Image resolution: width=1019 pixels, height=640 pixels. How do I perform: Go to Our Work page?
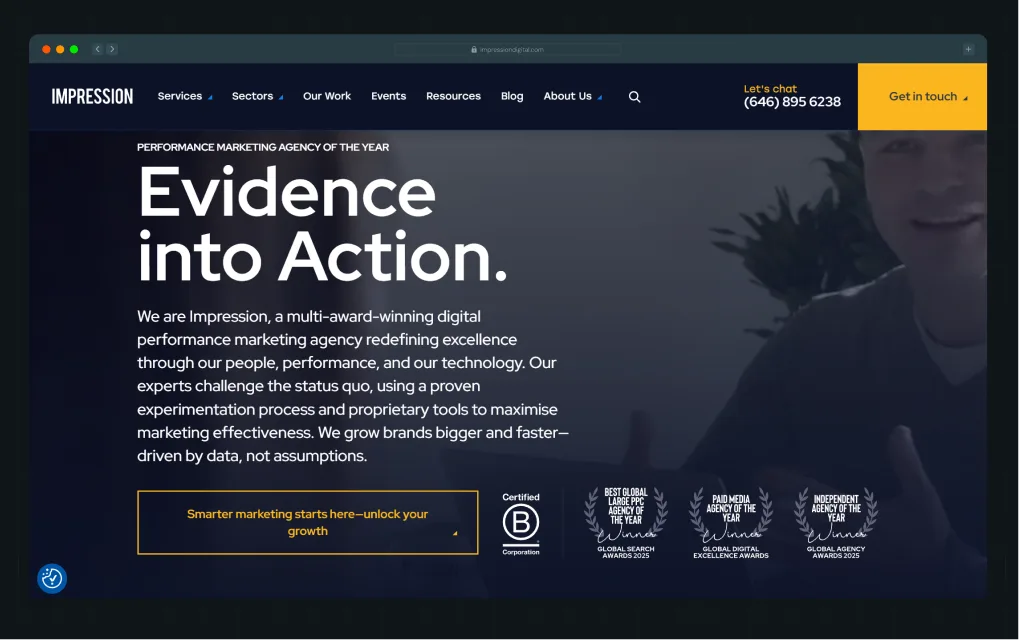pyautogui.click(x=327, y=96)
